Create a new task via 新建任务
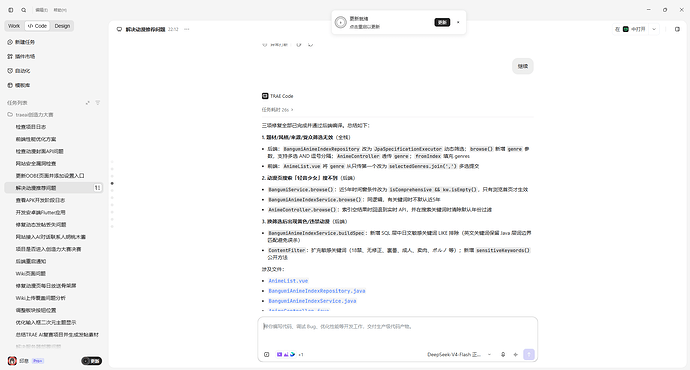 pos(21,42)
